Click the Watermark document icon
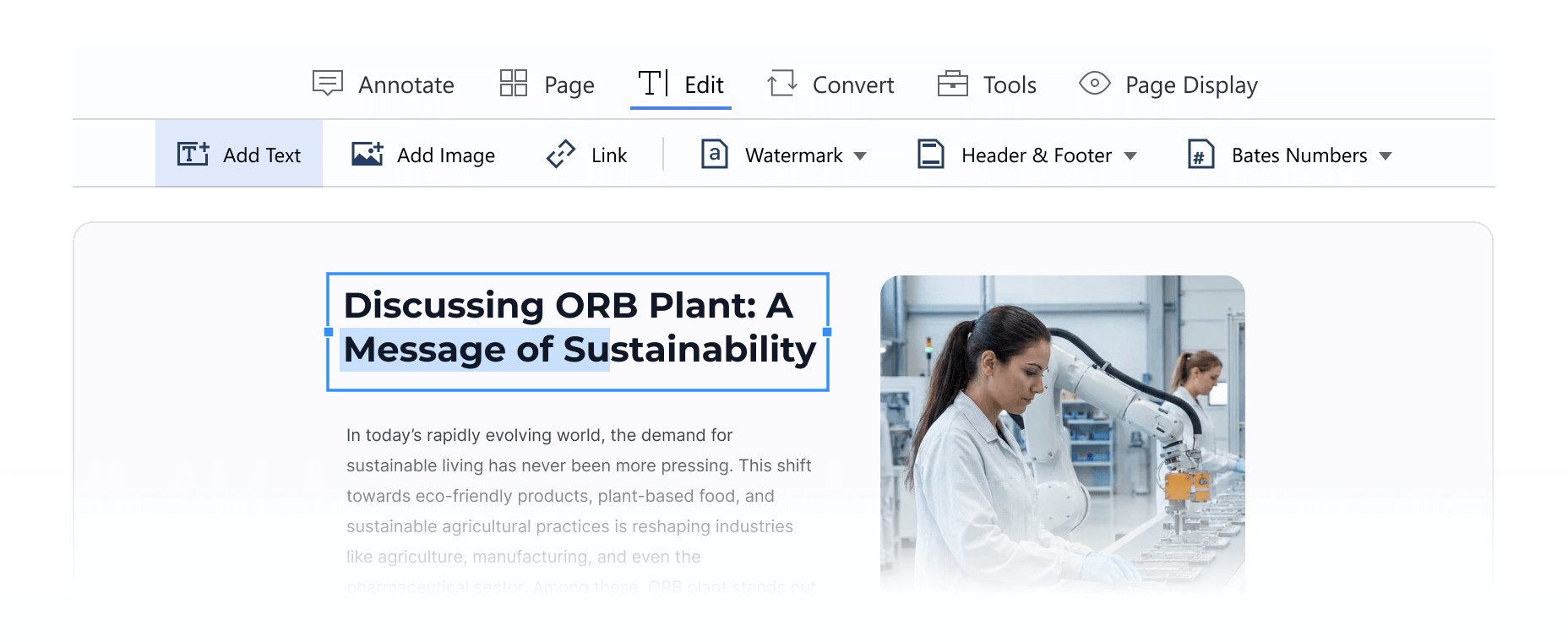 click(715, 155)
